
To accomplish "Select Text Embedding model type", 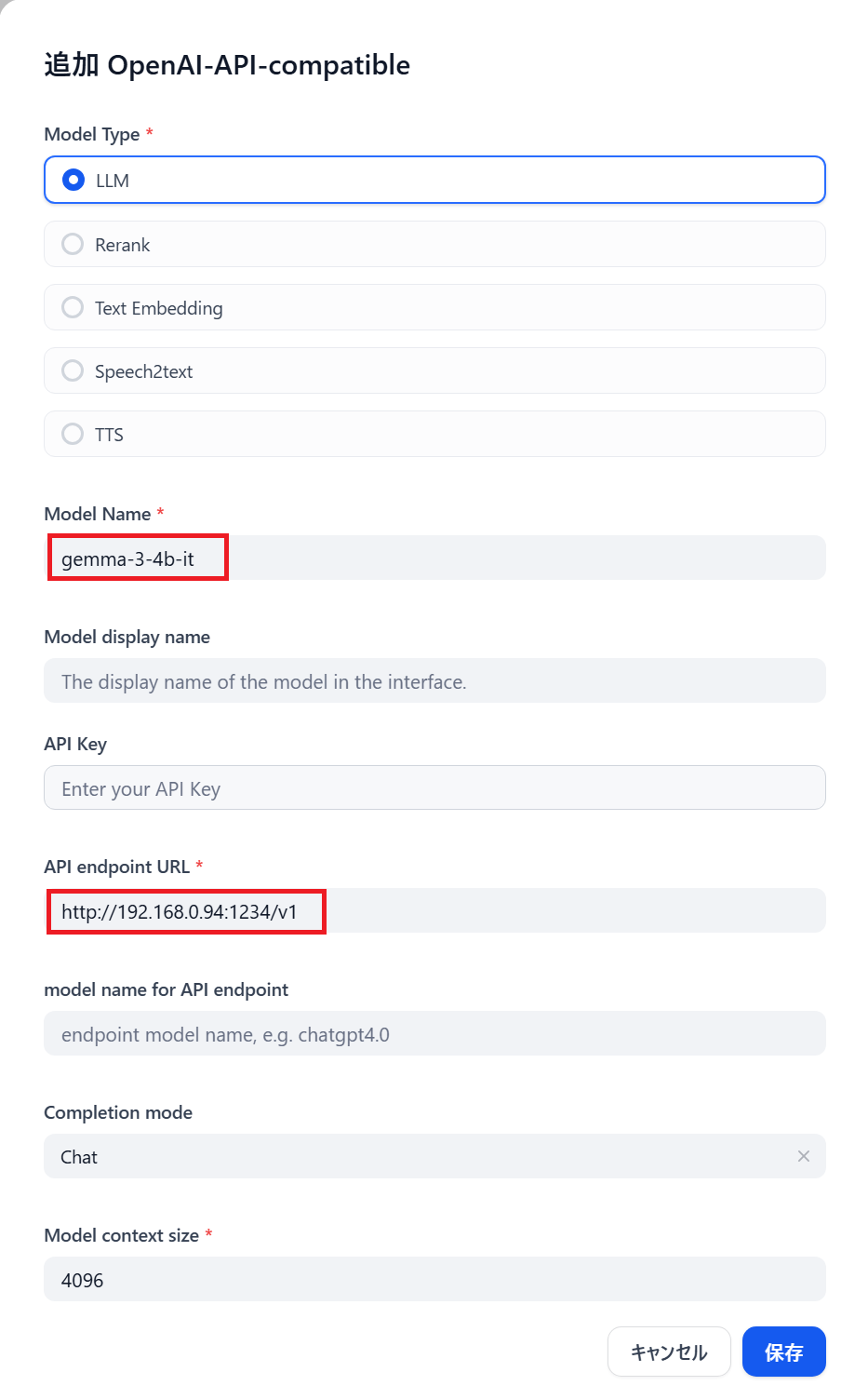I will [73, 307].
